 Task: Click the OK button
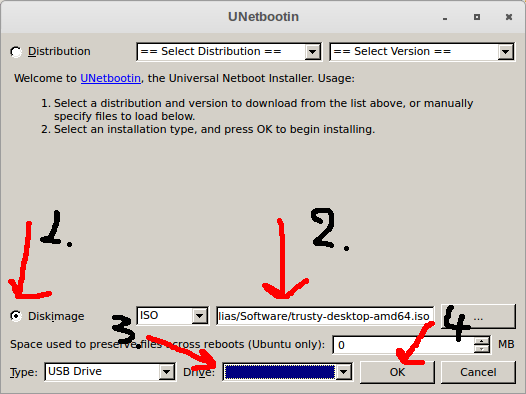click(397, 372)
